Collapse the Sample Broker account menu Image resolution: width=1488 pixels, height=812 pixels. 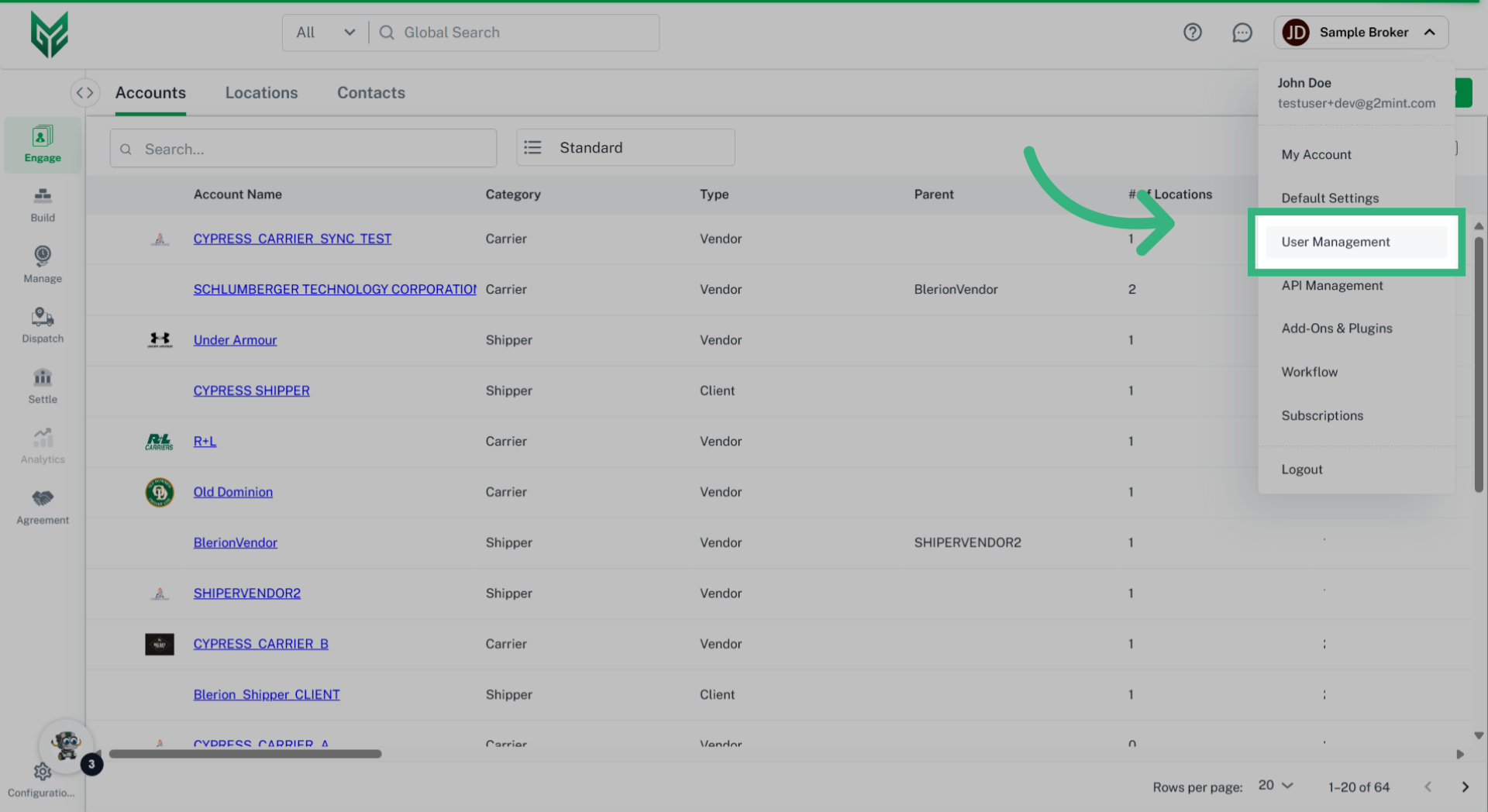point(1428,33)
